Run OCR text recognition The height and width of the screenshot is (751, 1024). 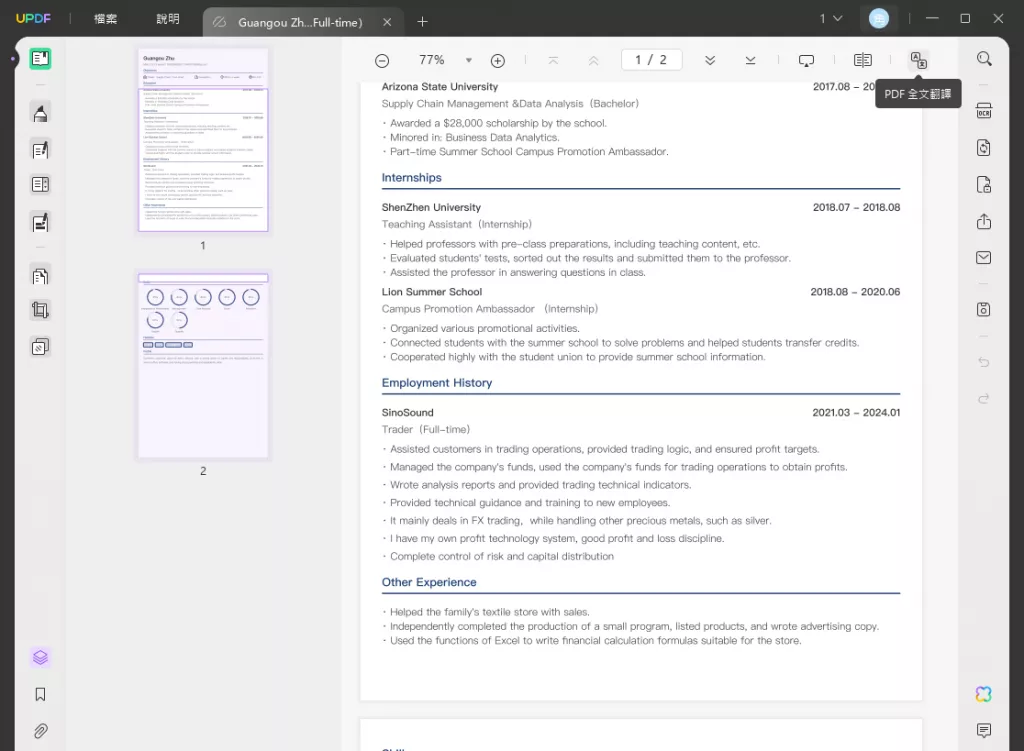[x=984, y=111]
